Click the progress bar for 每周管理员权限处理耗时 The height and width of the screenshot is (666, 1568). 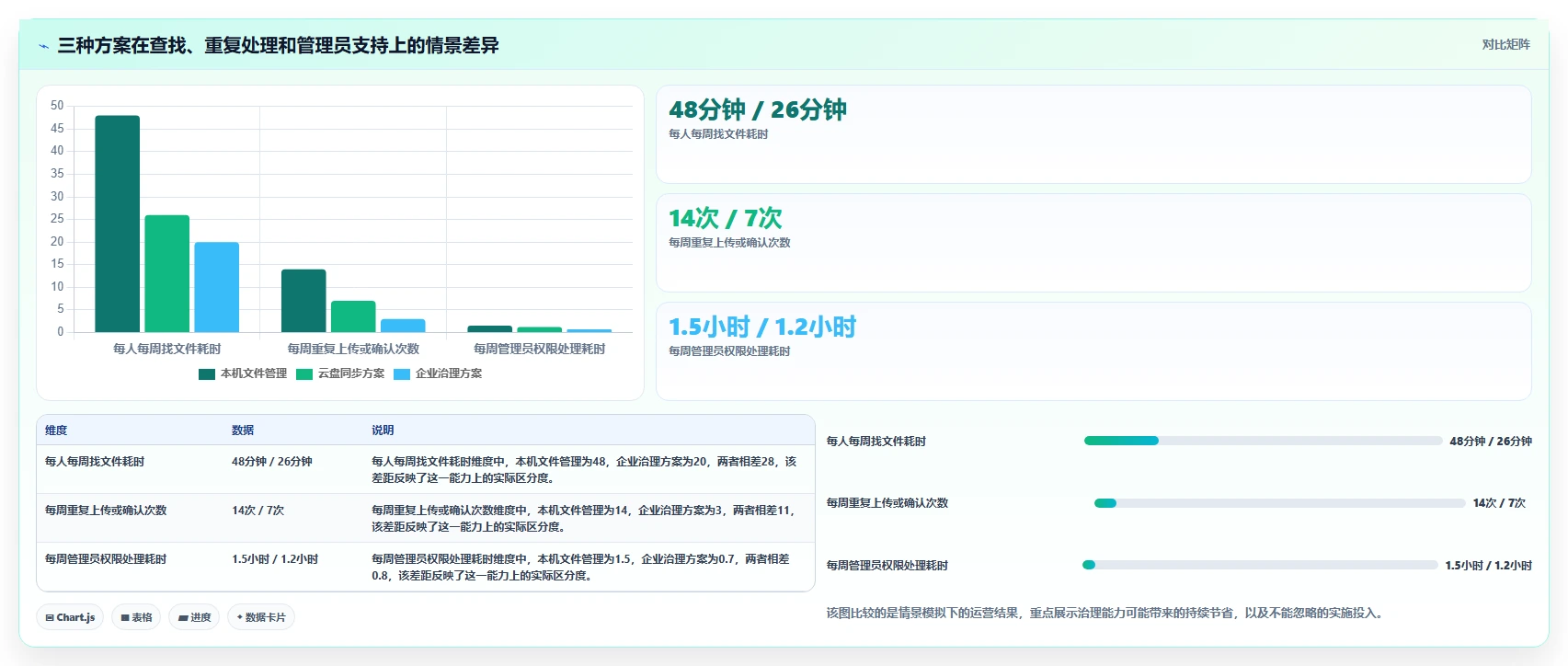pos(1260,565)
